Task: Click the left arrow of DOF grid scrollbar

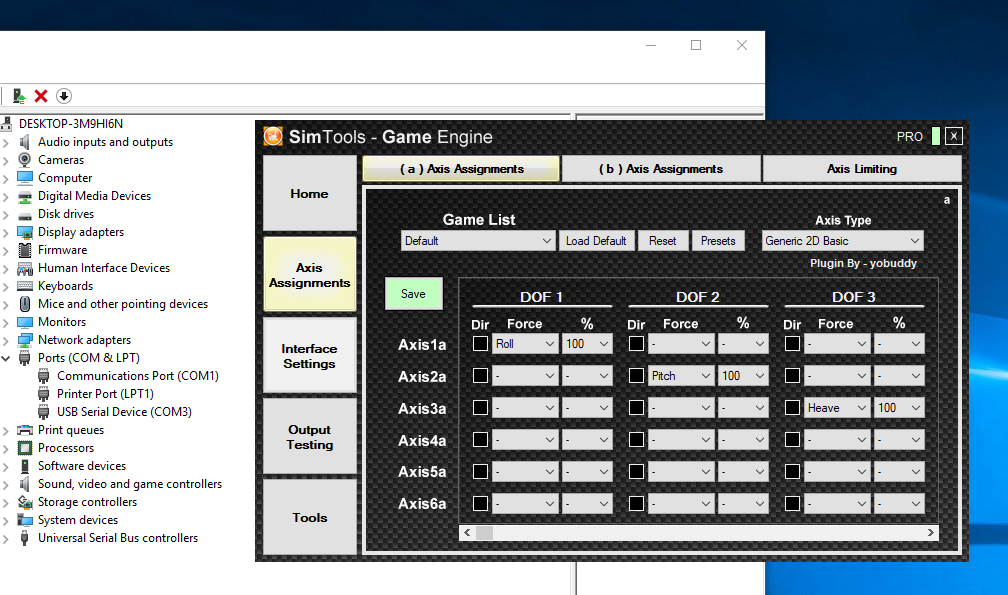Action: (467, 533)
